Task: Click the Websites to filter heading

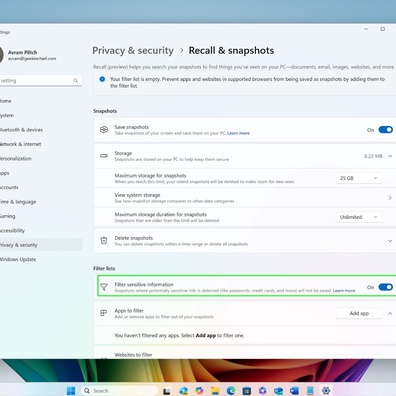Action: (133, 355)
